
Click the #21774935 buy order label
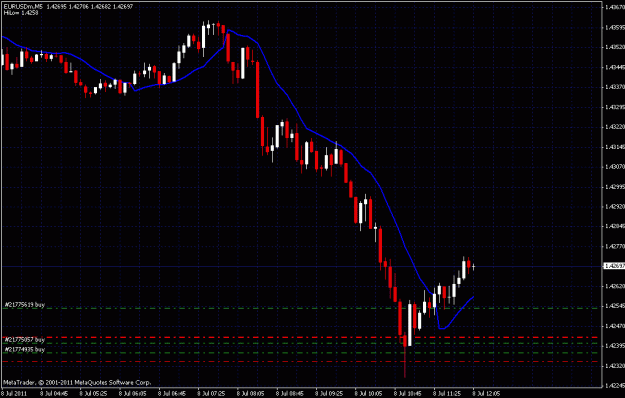[x=25, y=349]
